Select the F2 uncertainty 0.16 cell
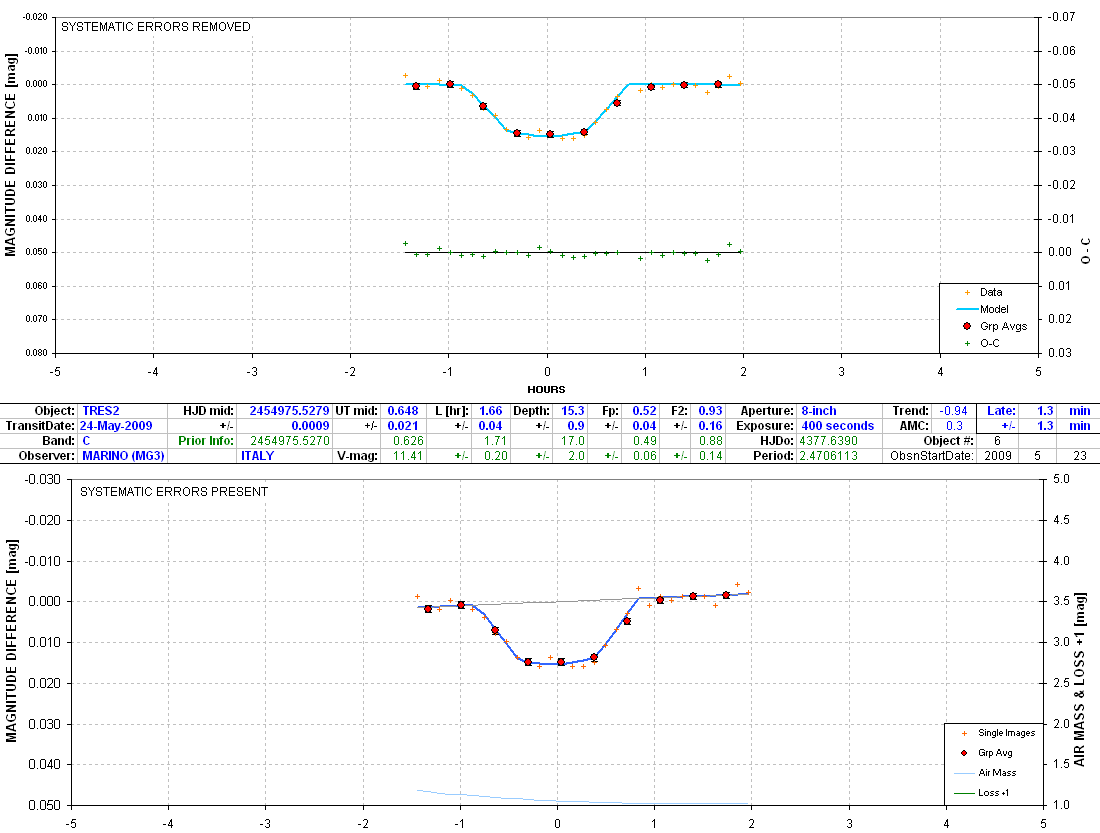This screenshot has width=1100, height=833. pyautogui.click(x=710, y=426)
